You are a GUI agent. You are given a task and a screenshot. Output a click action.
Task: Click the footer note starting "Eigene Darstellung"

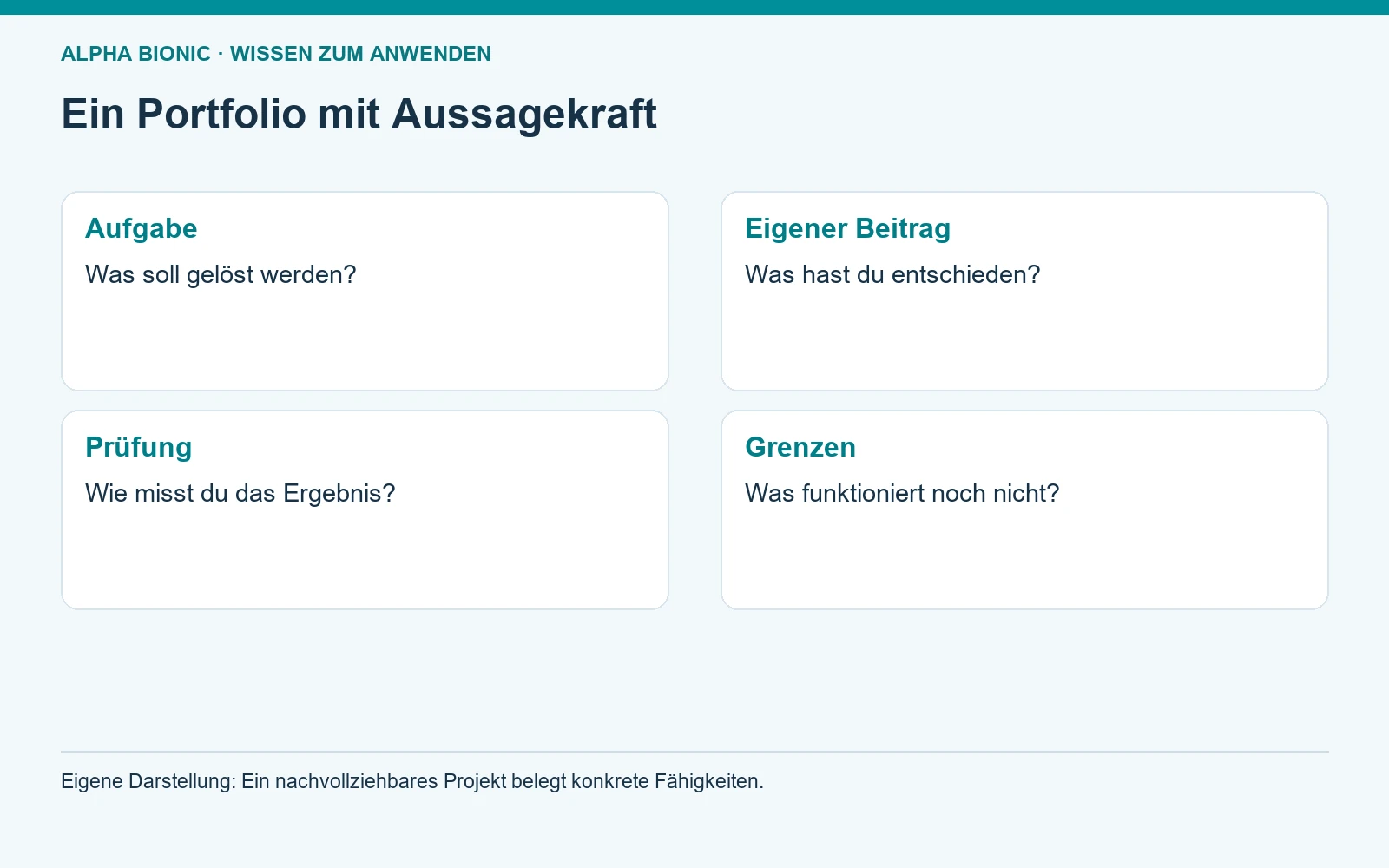(x=412, y=781)
